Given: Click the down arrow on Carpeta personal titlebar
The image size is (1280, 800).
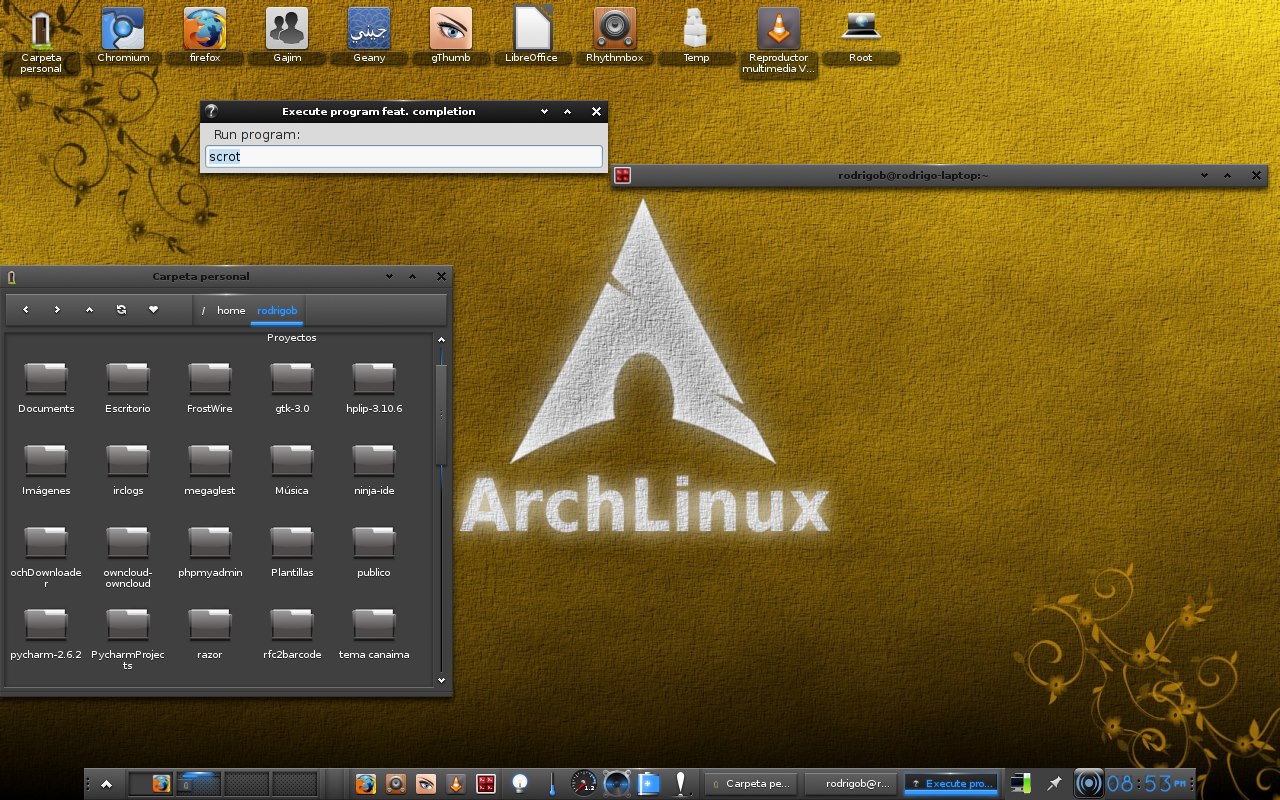Looking at the screenshot, I should pyautogui.click(x=389, y=276).
